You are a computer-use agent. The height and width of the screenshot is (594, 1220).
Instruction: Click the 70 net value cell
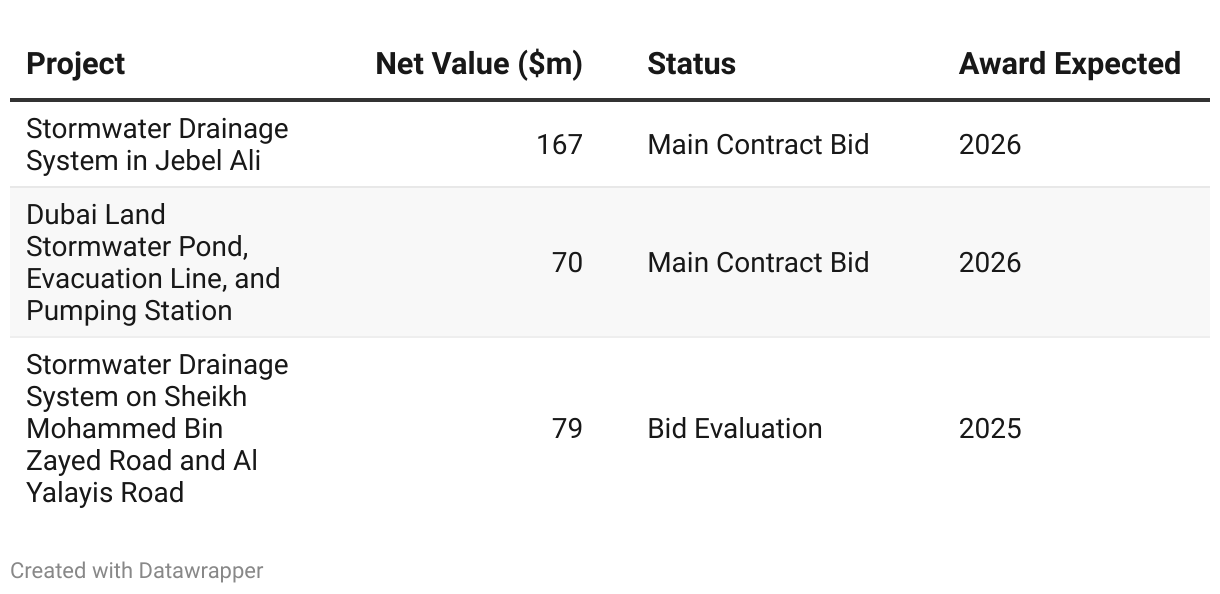pos(567,262)
